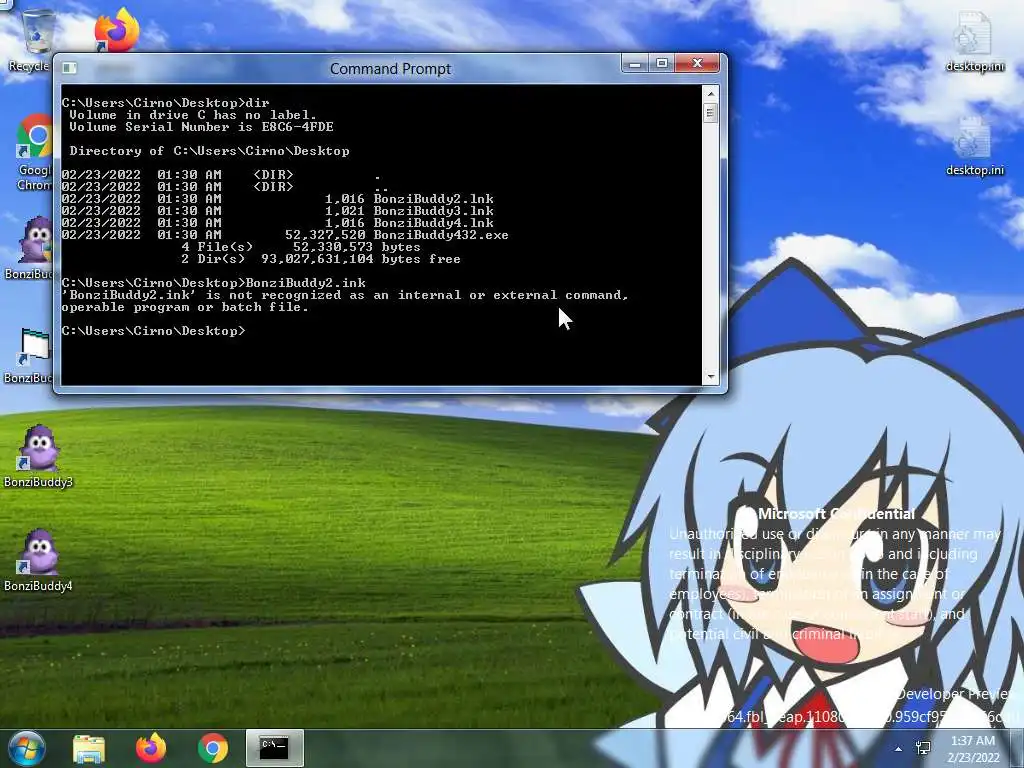Click the Command Prompt scrollbar thumb
1024x768 pixels.
711,113
